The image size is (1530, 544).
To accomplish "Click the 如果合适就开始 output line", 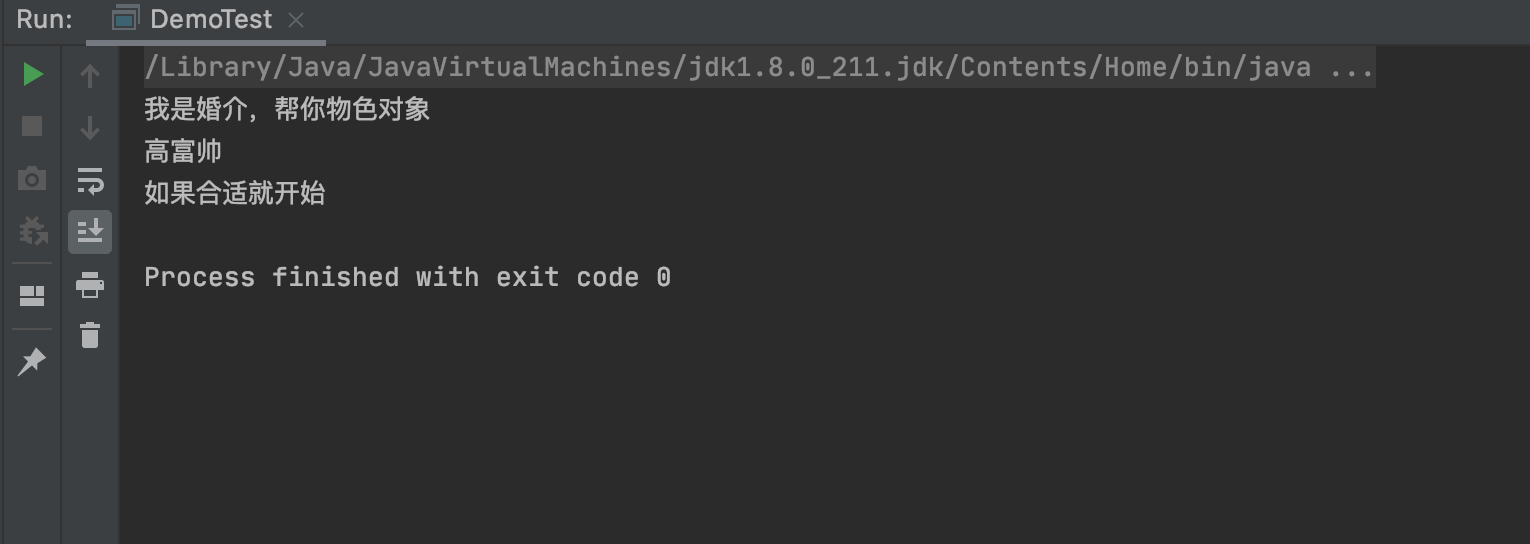I will point(234,193).
